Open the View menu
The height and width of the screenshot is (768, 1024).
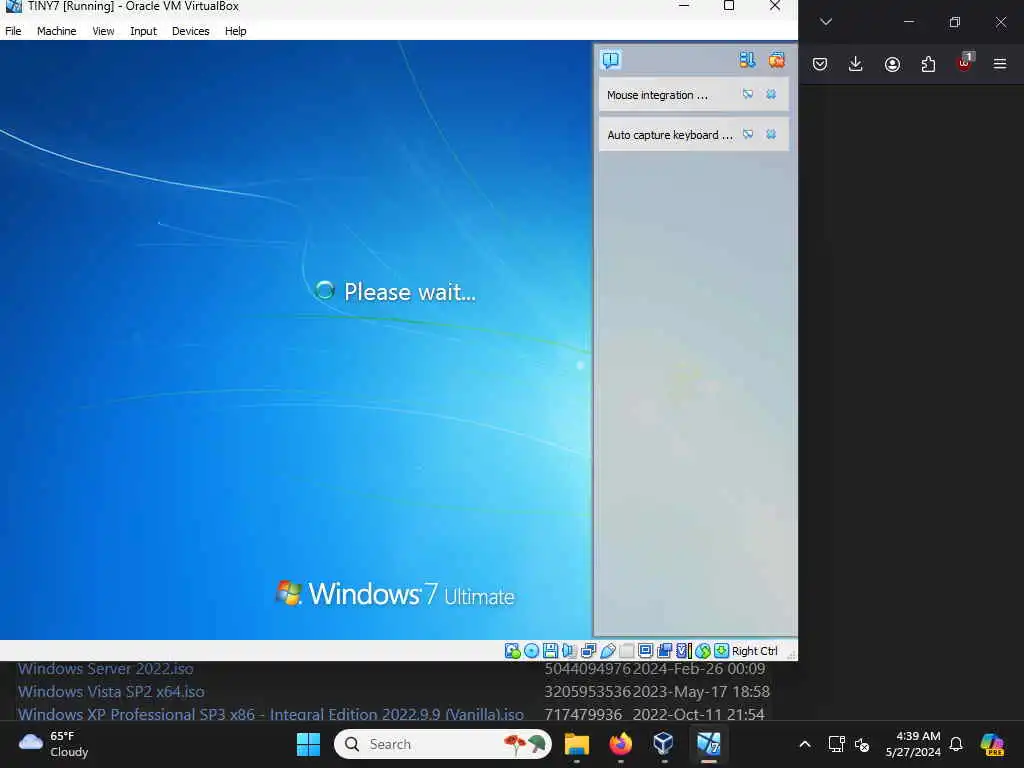tap(103, 31)
